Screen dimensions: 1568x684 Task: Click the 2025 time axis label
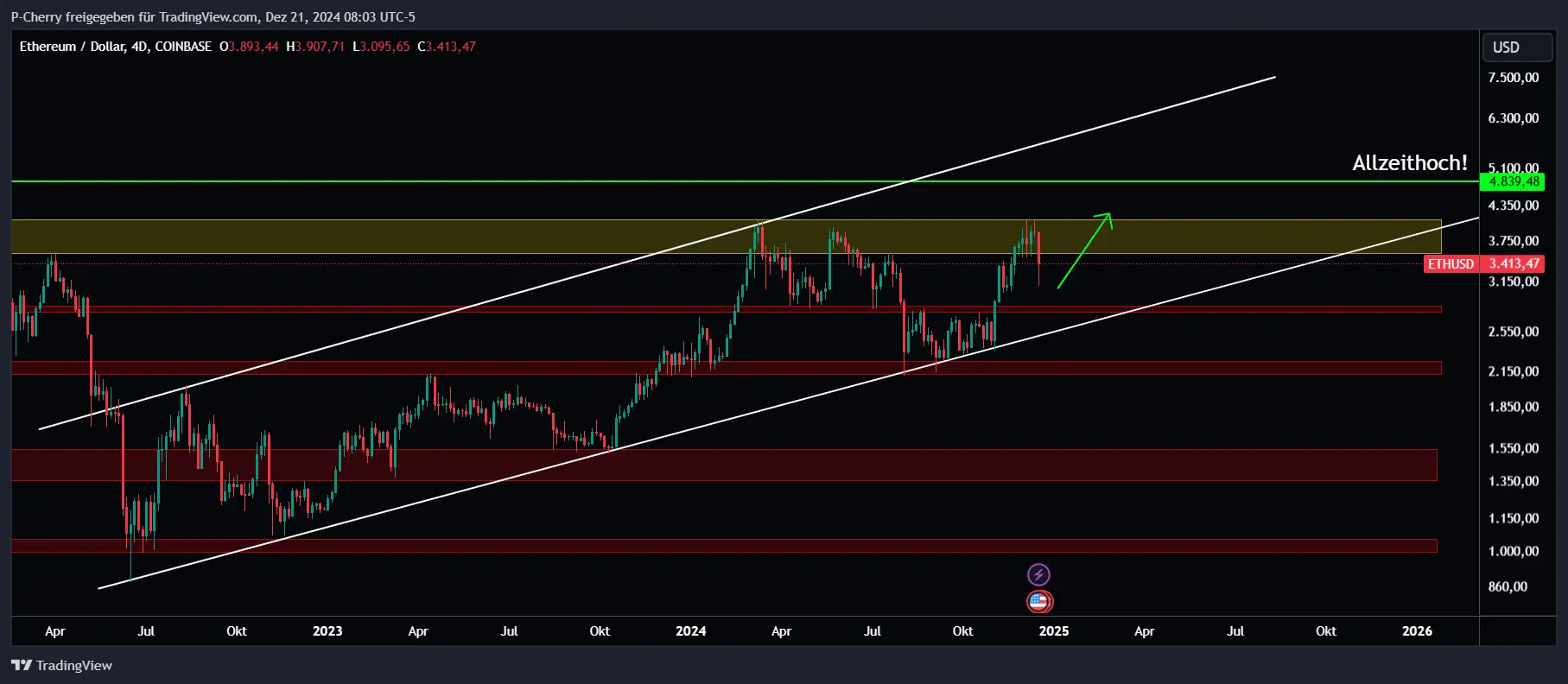coord(1054,631)
